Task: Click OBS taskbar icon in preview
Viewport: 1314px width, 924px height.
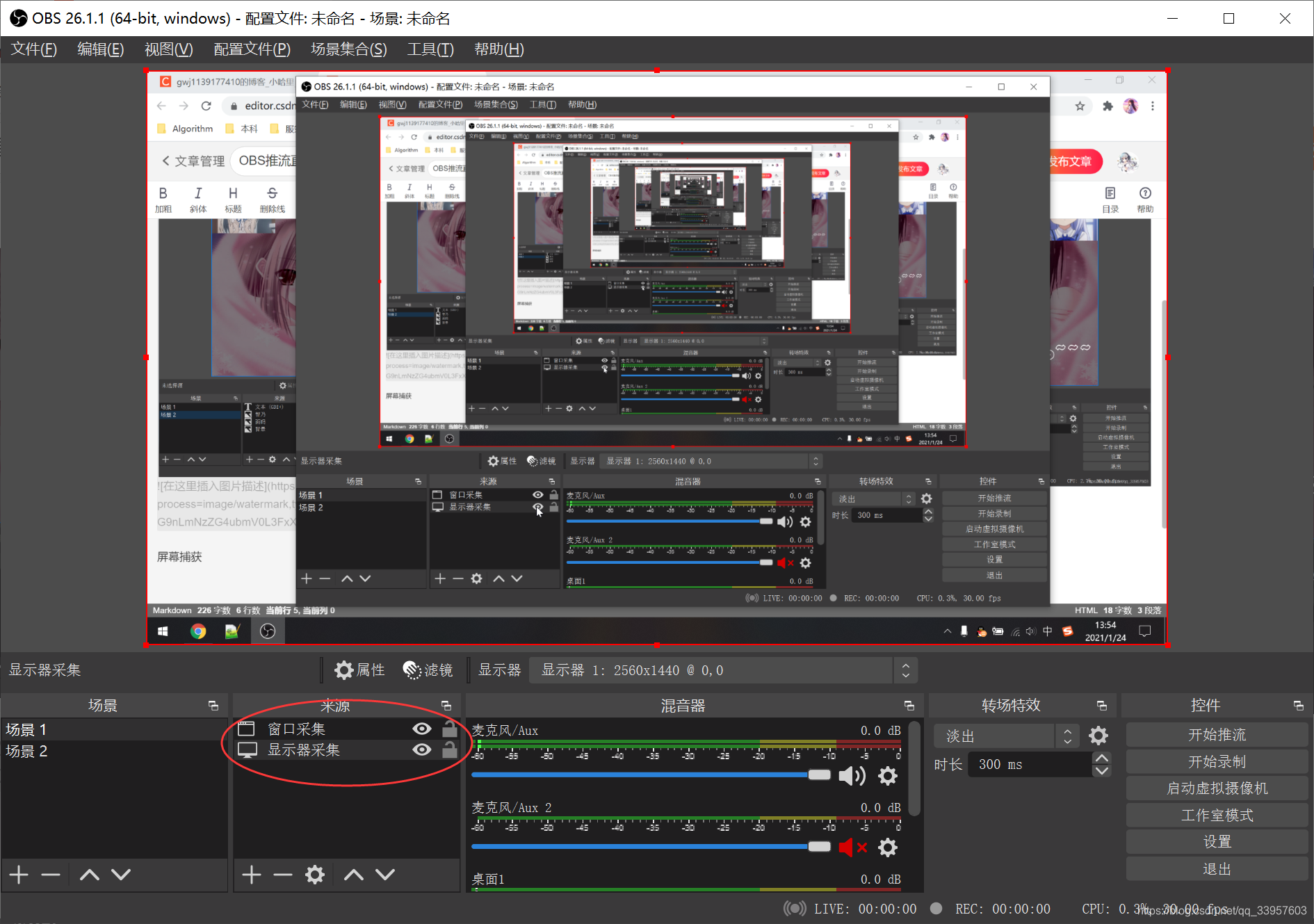Action: [268, 631]
